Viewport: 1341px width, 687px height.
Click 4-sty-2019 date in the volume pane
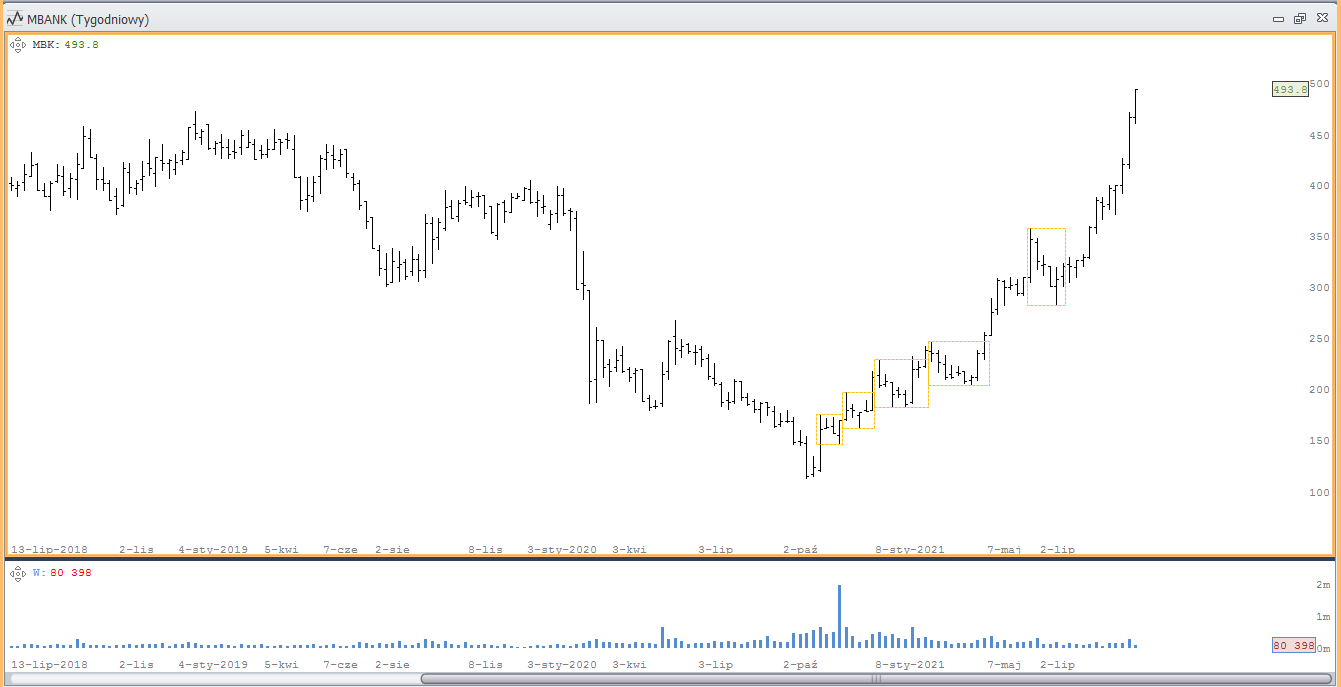[x=213, y=665]
